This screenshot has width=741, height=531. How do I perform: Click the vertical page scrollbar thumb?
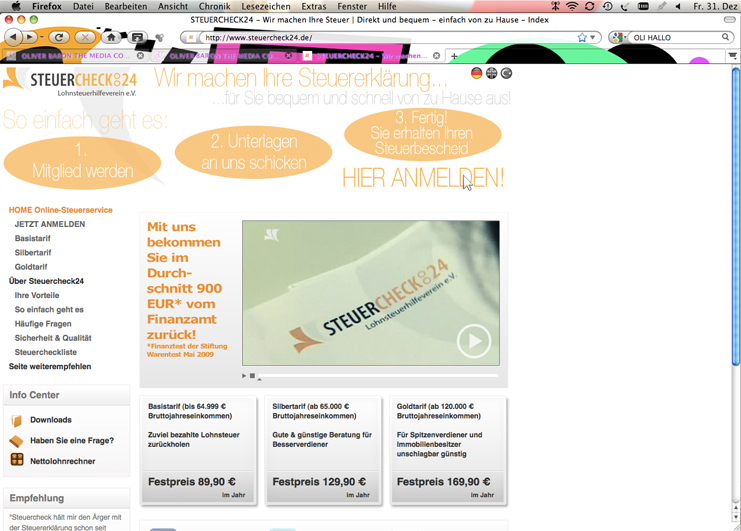click(735, 216)
